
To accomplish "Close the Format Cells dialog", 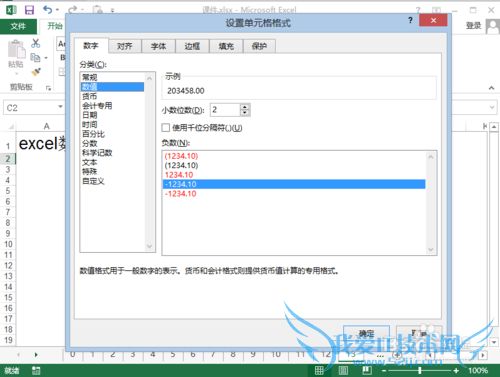I will (433, 20).
